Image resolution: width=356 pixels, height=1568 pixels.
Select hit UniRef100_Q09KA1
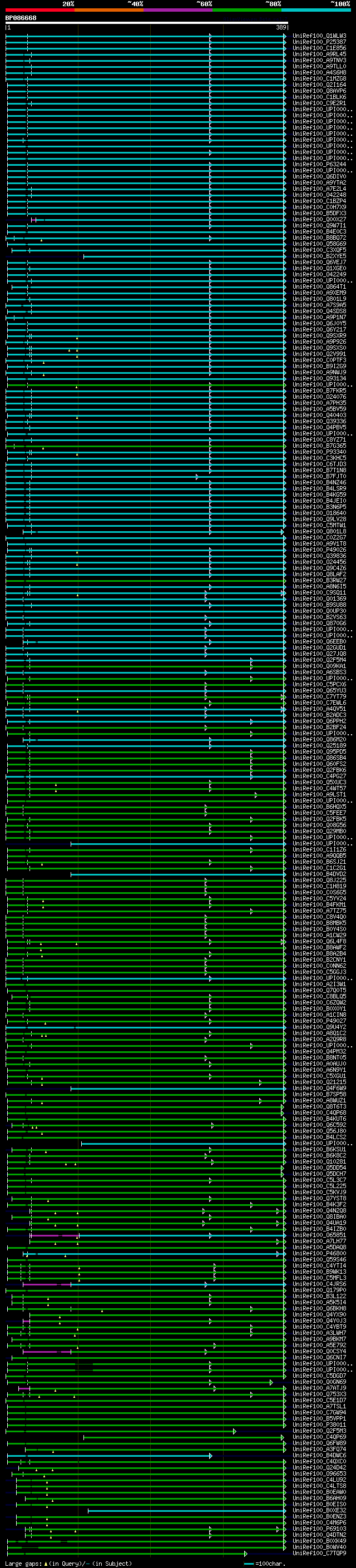click(319, 666)
